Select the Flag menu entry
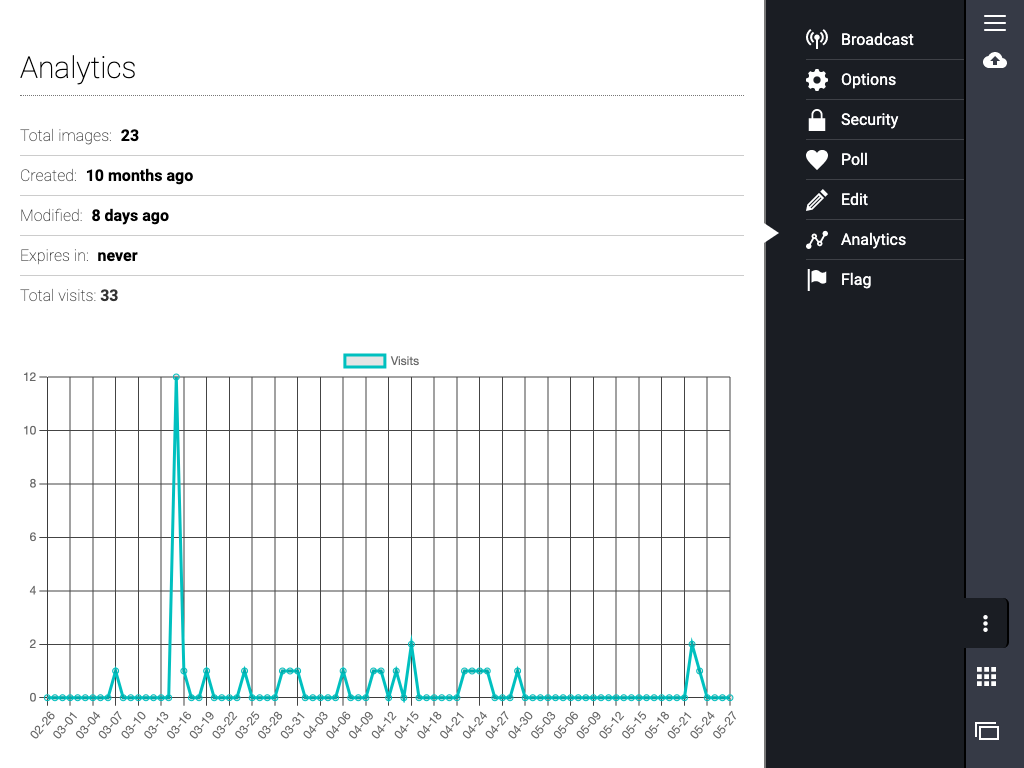The image size is (1024, 768). tap(884, 280)
